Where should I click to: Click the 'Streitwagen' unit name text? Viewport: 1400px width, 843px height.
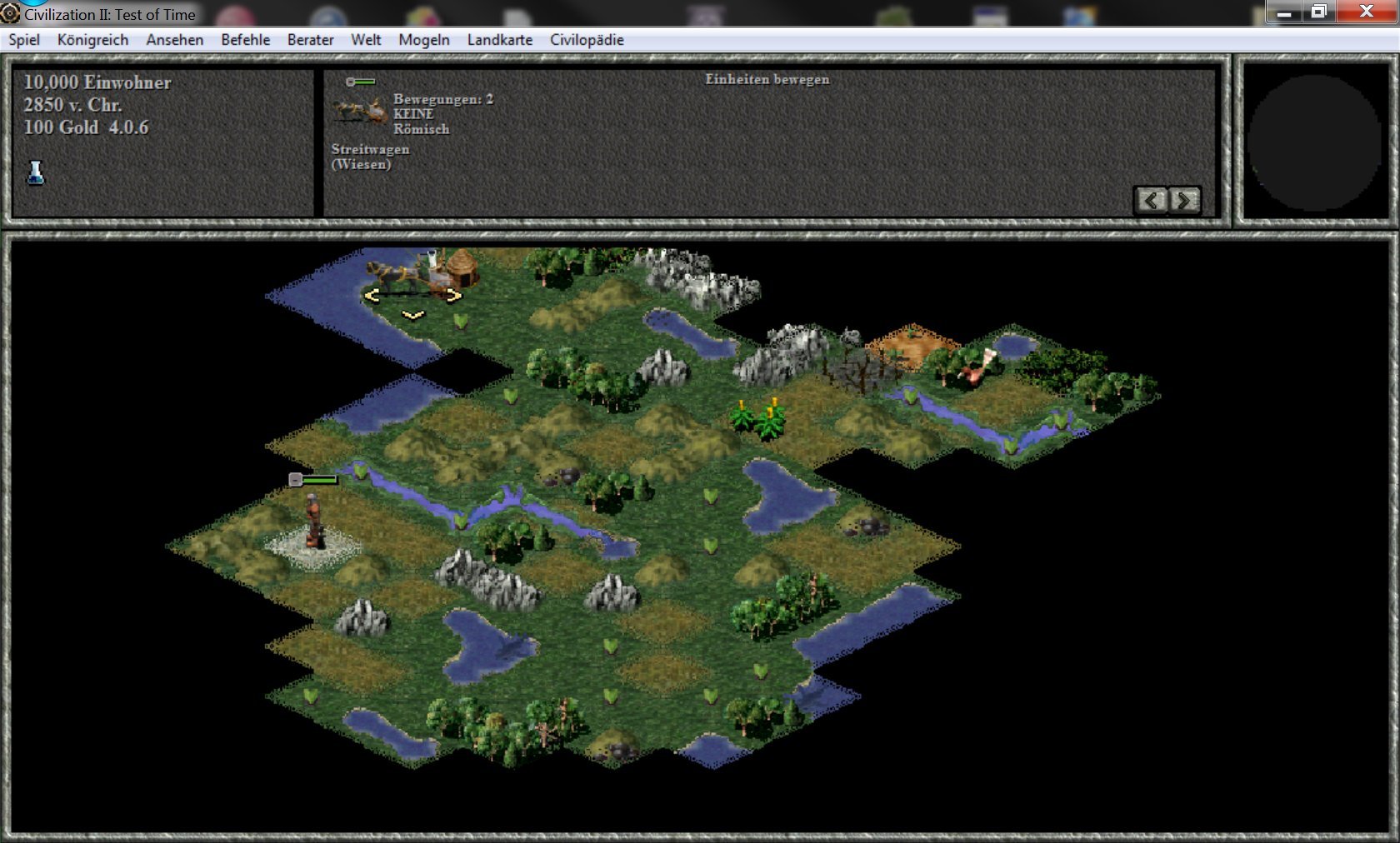click(x=370, y=149)
